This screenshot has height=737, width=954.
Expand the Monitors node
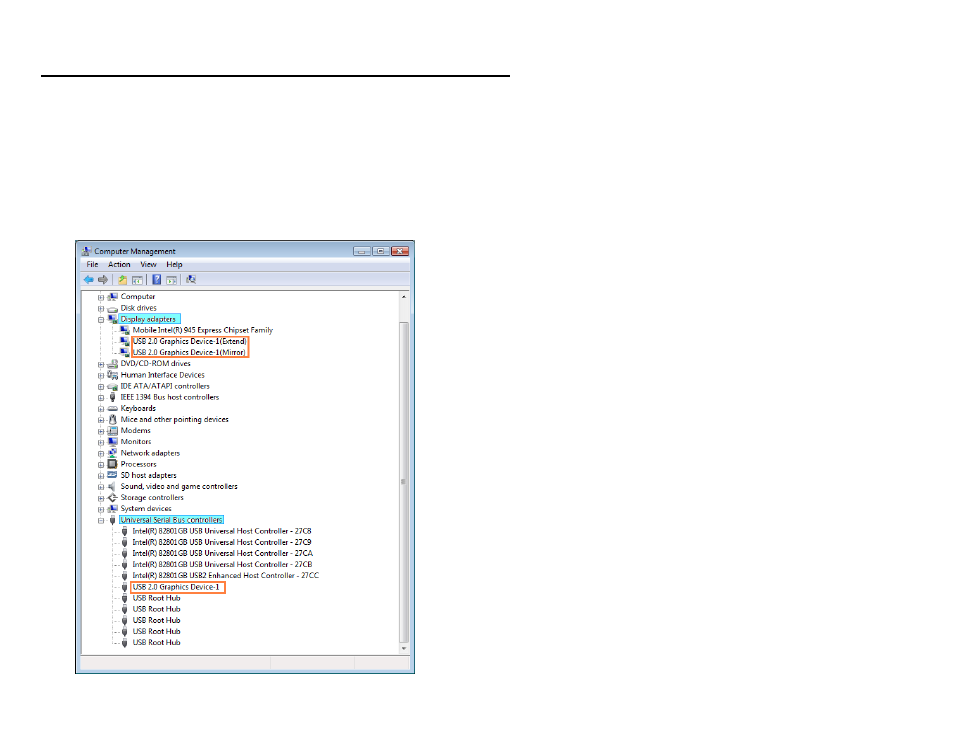pos(101,442)
